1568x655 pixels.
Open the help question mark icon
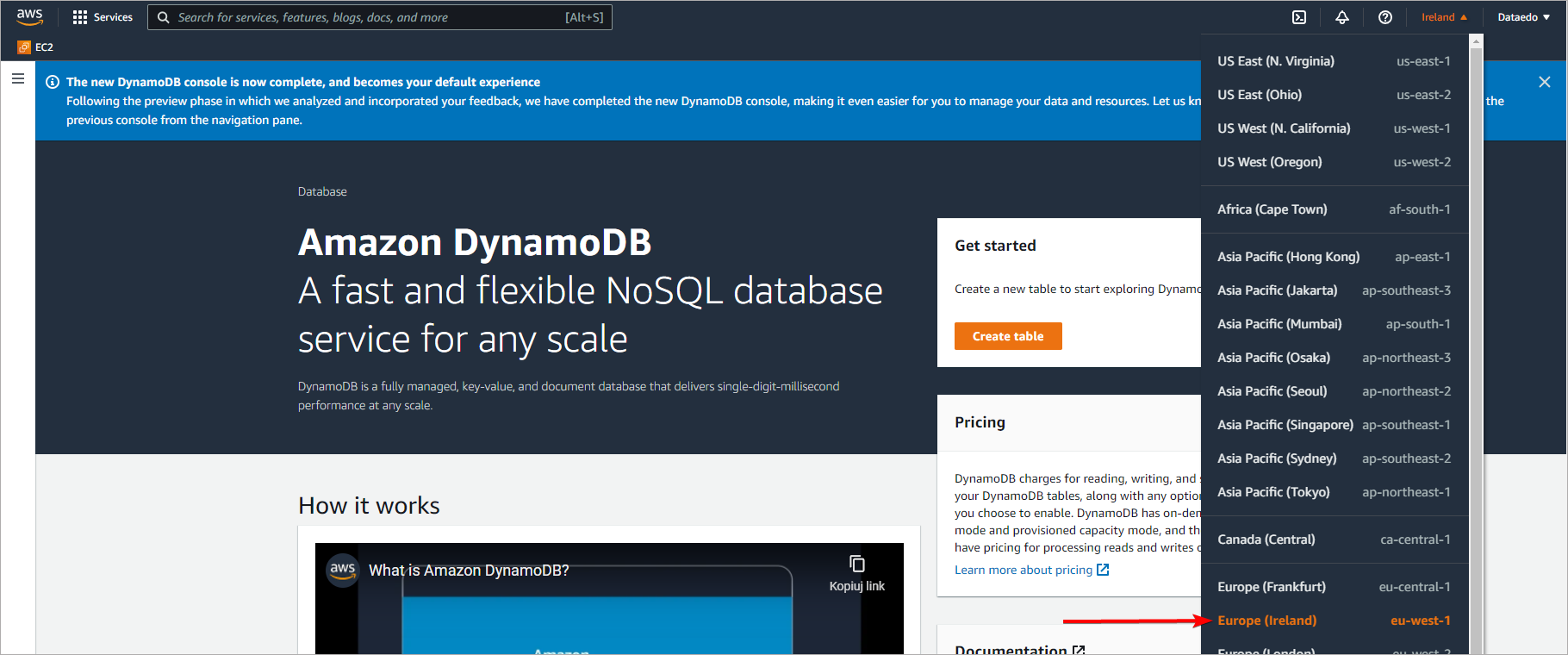click(x=1385, y=17)
